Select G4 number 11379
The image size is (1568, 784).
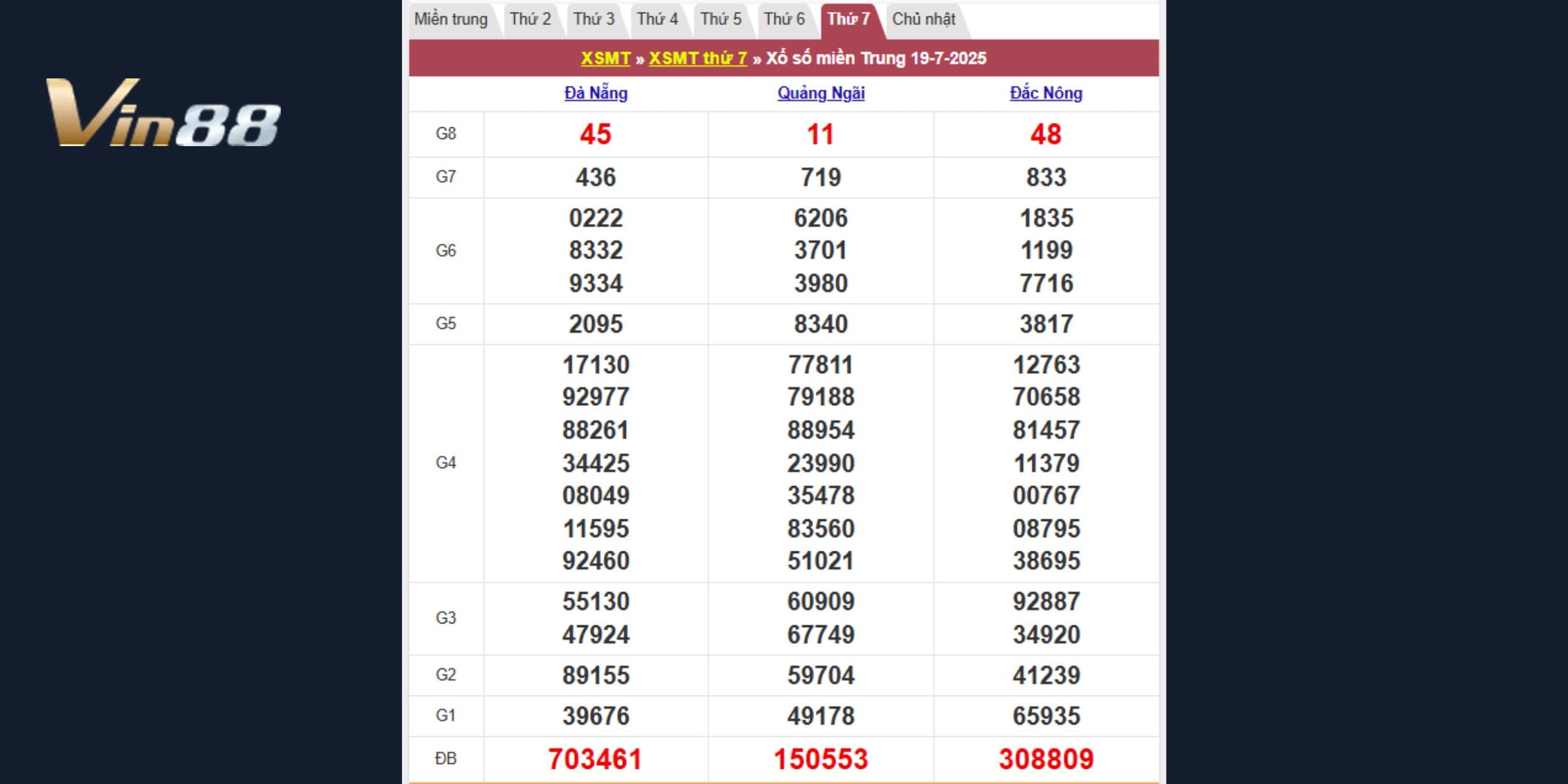tap(1046, 464)
